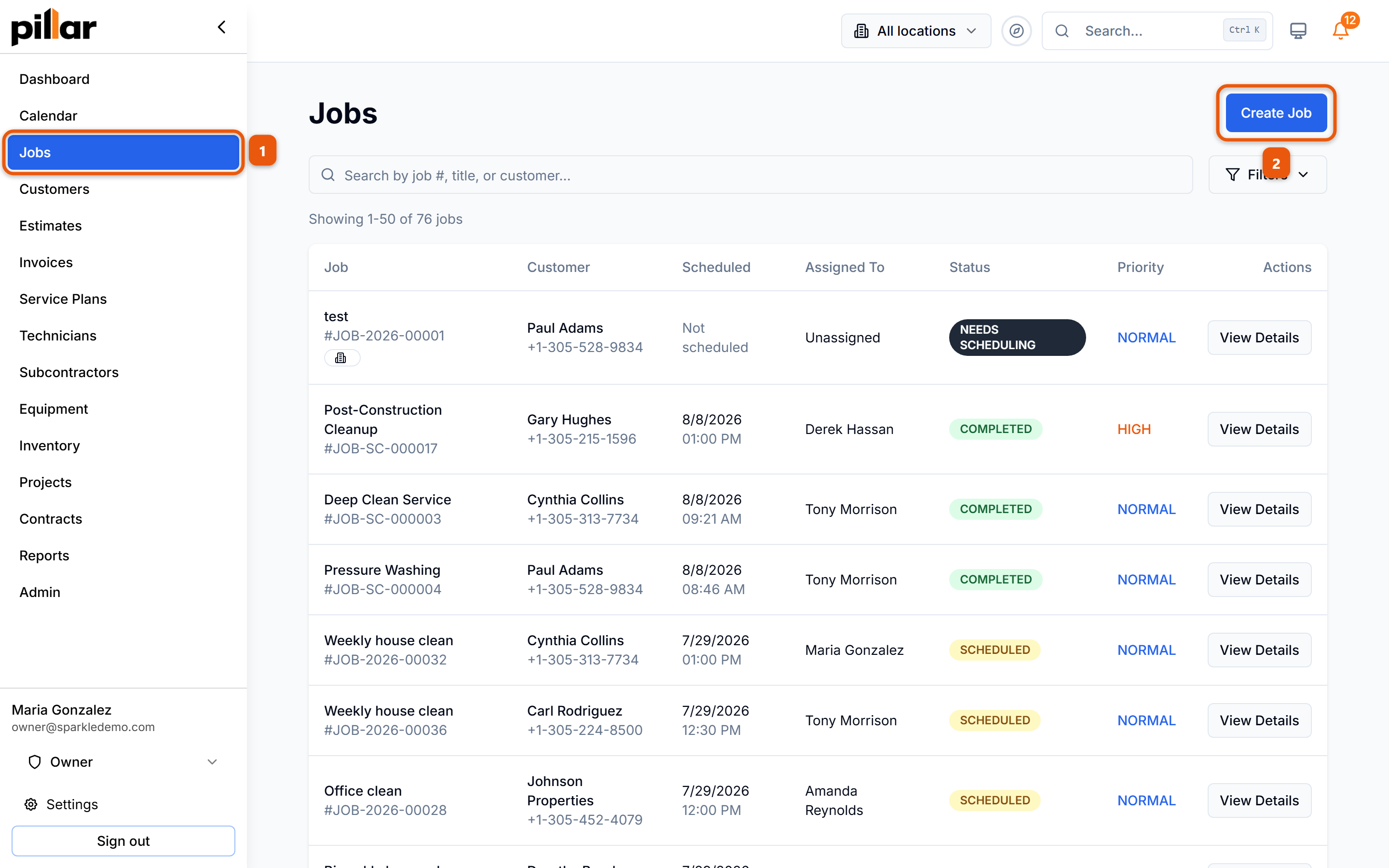
Task: Click the Customer column header
Action: pyautogui.click(x=558, y=267)
